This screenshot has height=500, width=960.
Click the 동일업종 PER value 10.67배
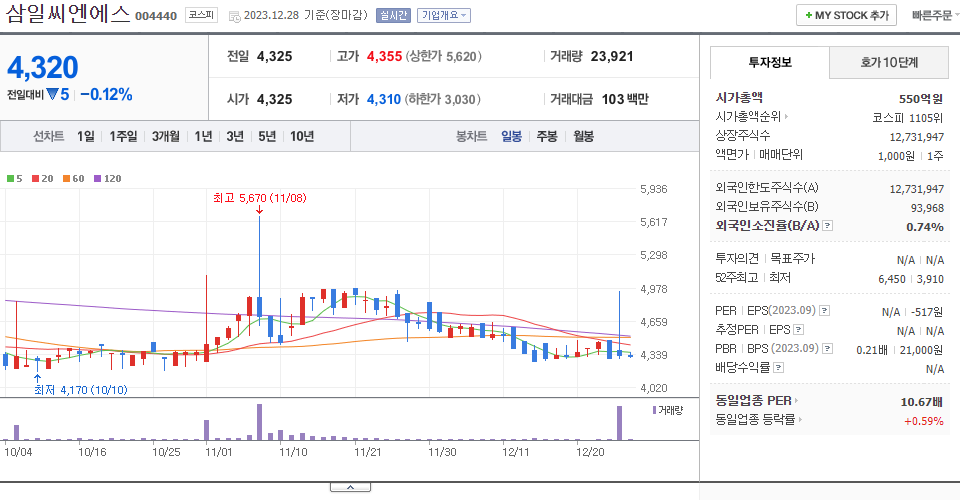[921, 402]
